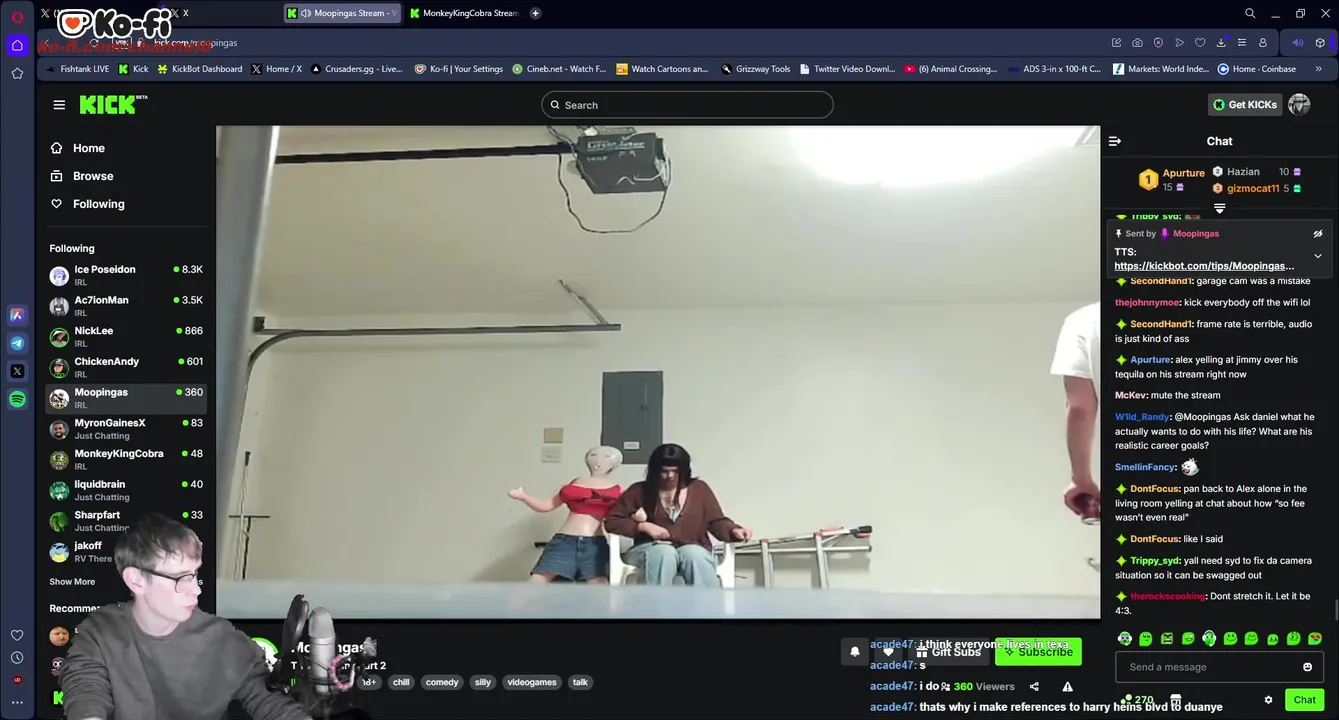Hide the pinned message eye icon
1339x720 pixels.
[x=1317, y=233]
